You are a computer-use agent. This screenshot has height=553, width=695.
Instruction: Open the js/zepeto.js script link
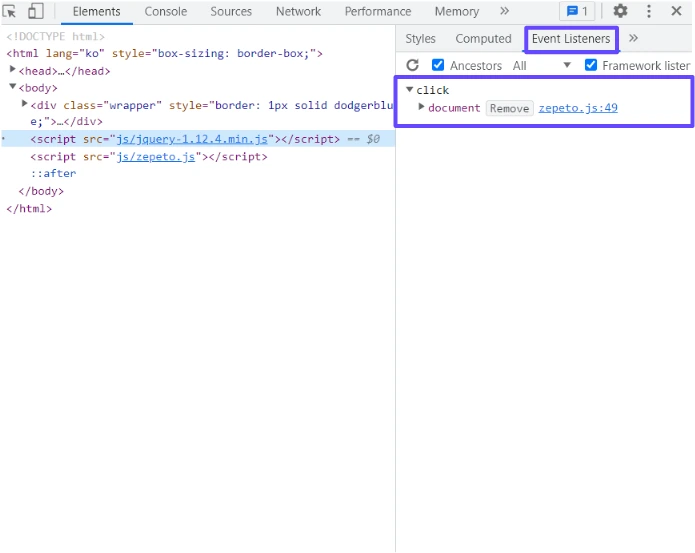(156, 157)
